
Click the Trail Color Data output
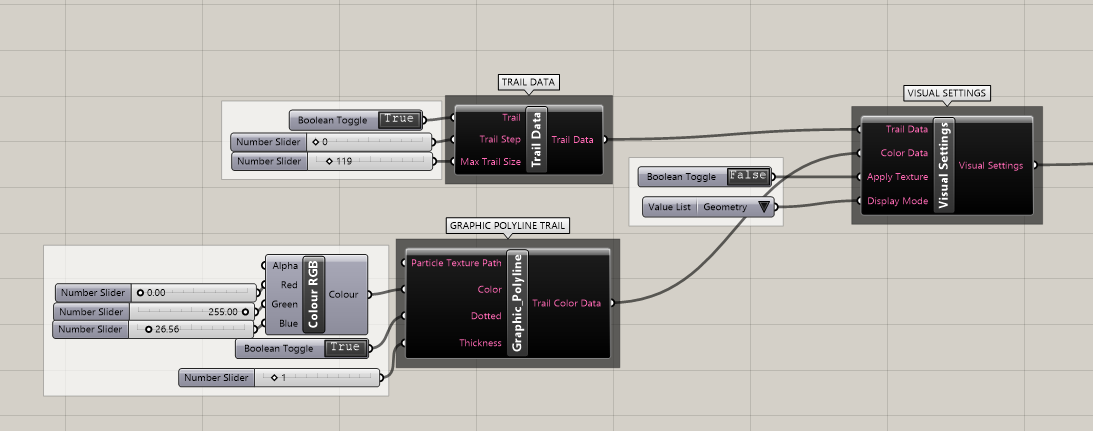(x=566, y=303)
